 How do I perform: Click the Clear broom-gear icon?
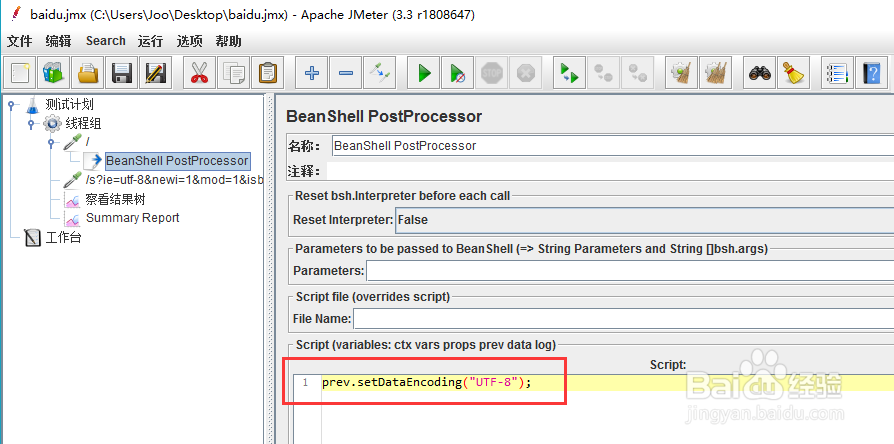click(681, 73)
